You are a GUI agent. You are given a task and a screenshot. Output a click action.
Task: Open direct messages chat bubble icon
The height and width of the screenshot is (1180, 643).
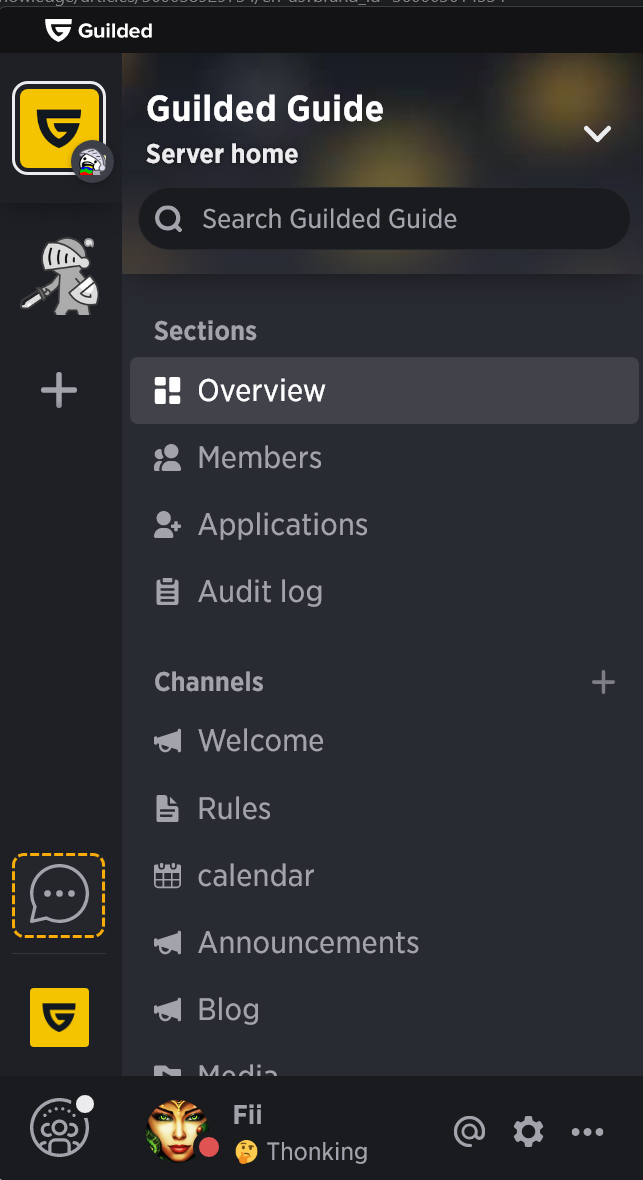(x=59, y=895)
